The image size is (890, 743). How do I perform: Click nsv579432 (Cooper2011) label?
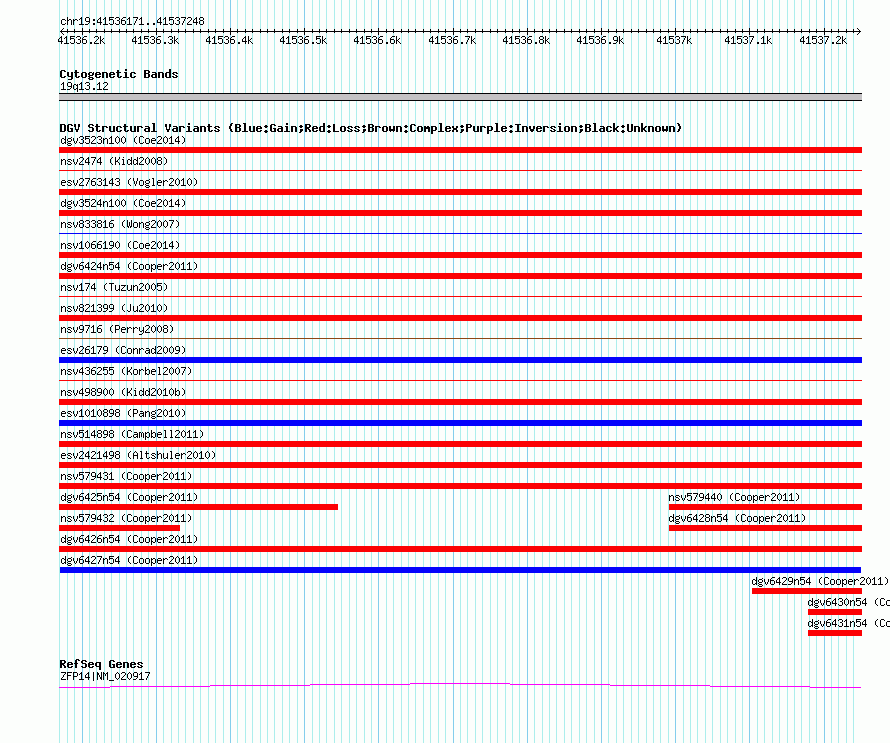[126, 518]
